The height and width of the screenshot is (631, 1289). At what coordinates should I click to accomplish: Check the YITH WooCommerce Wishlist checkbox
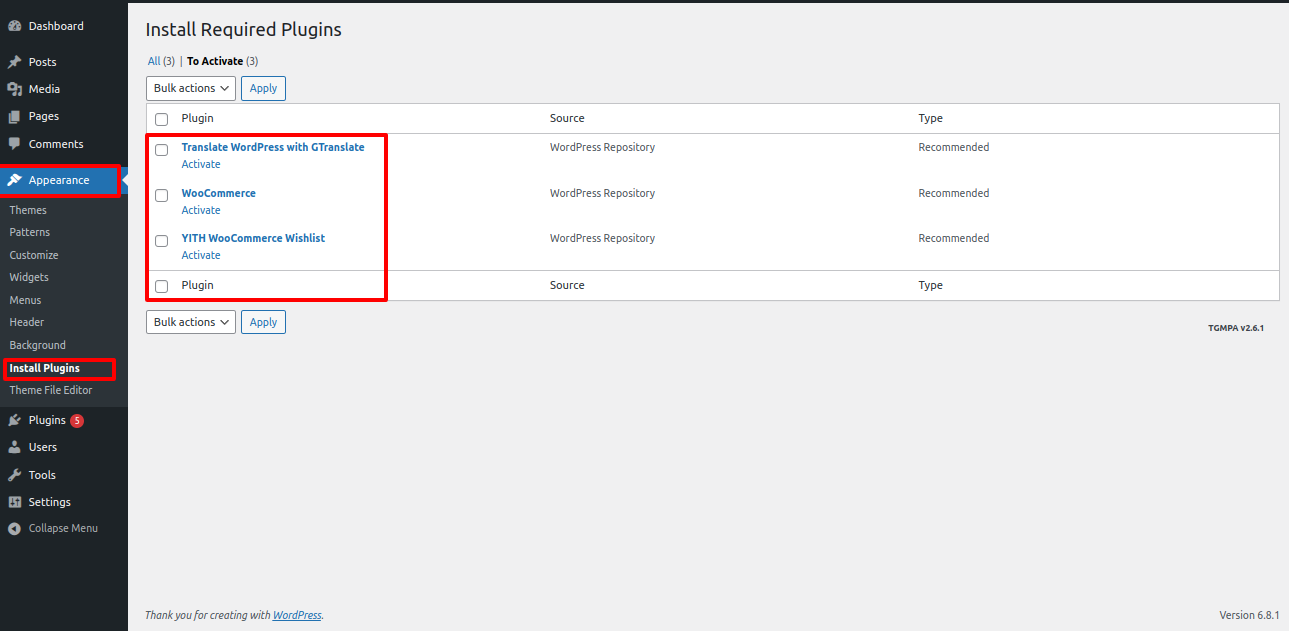(162, 241)
